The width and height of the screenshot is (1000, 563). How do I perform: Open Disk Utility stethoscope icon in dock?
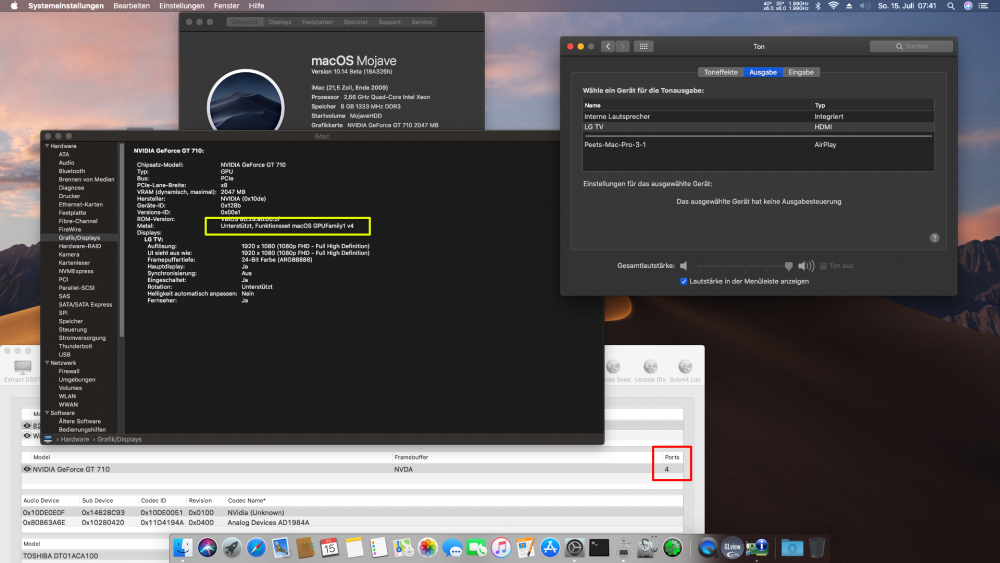click(x=648, y=548)
